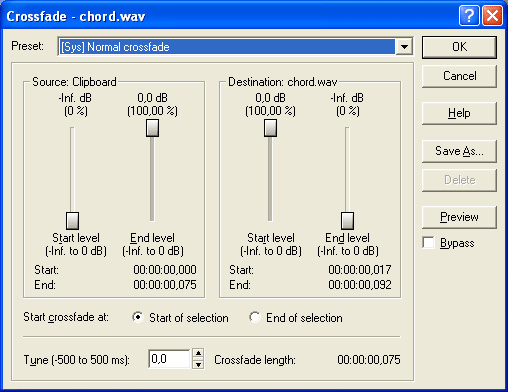Close the Crossfade dialog window
The width and height of the screenshot is (508, 392).
point(492,16)
